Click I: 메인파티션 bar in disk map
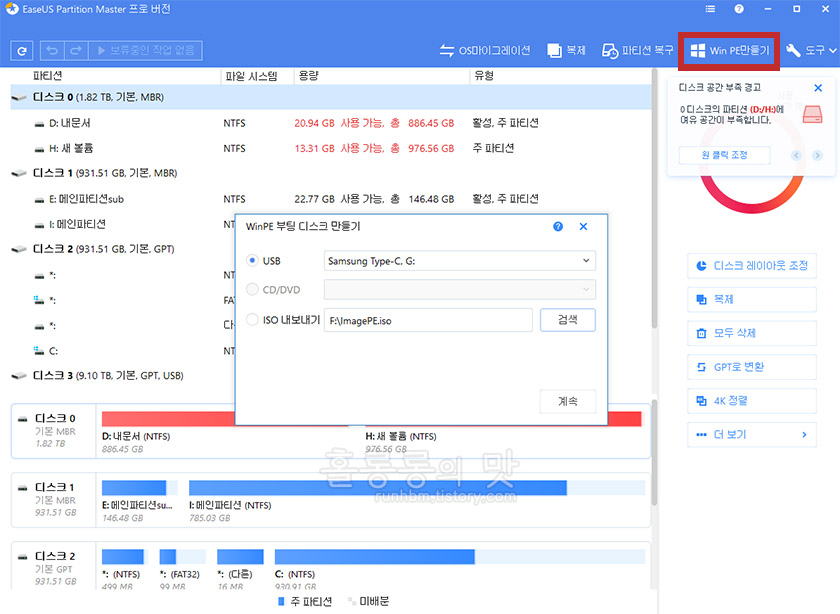This screenshot has width=840, height=614. (417, 488)
